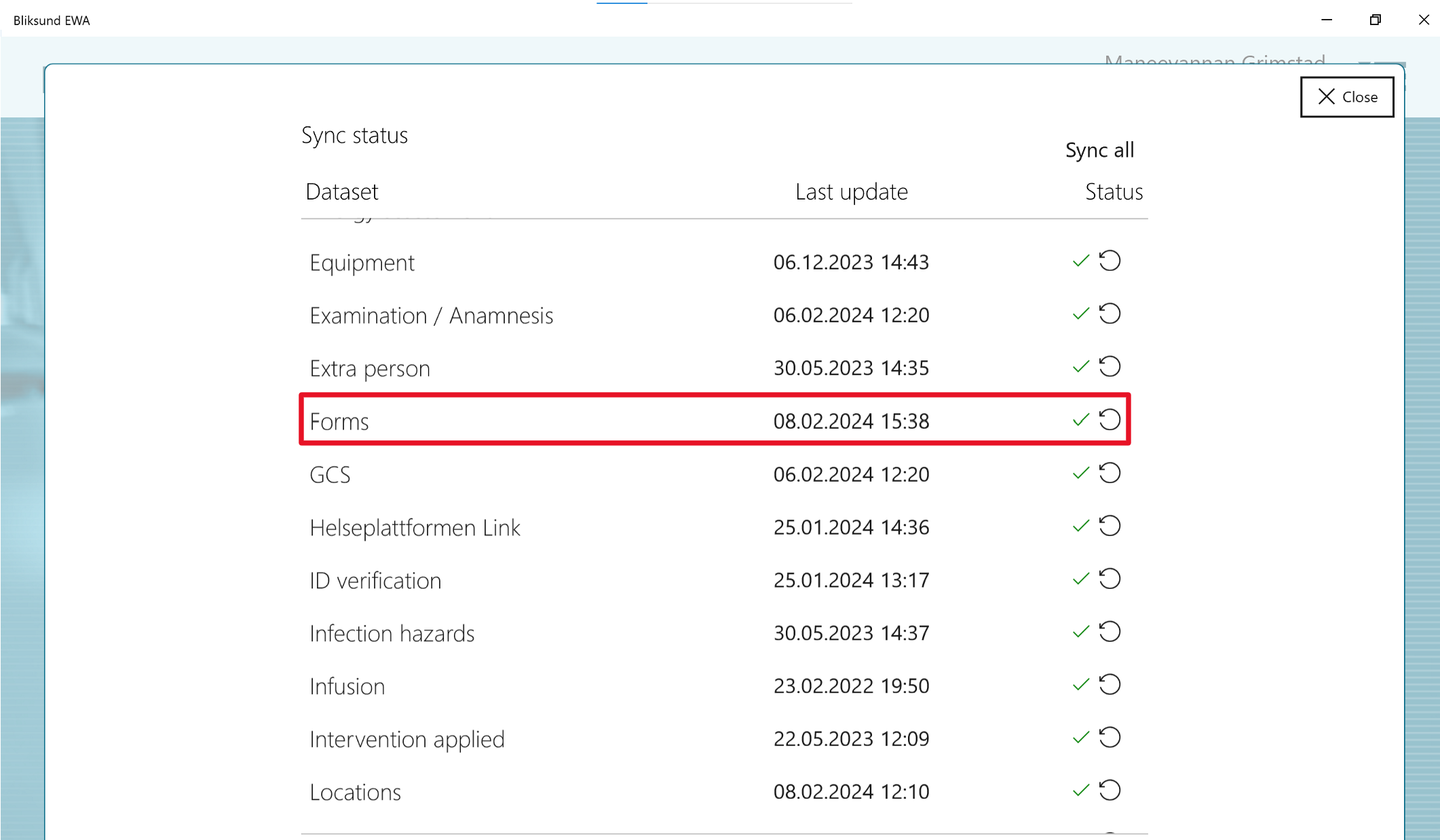This screenshot has width=1440, height=840.
Task: Resync the Equipment dataset
Action: [1110, 261]
